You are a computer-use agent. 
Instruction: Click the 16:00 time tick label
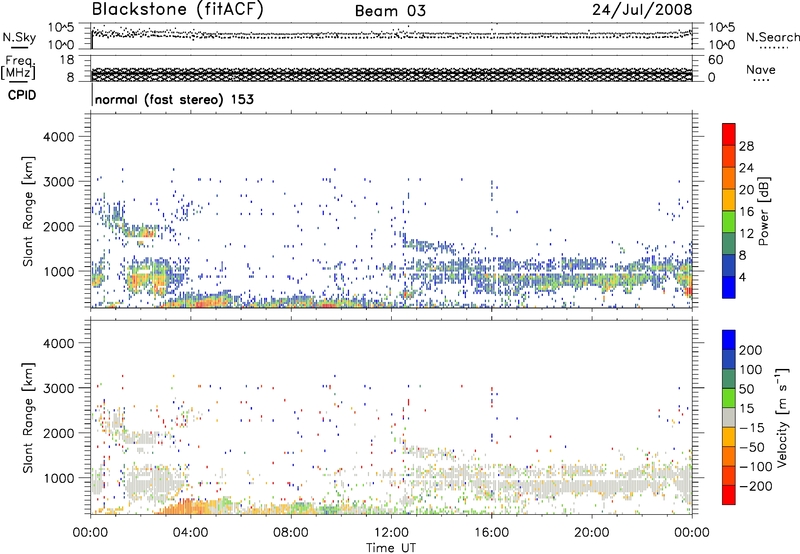click(x=491, y=533)
